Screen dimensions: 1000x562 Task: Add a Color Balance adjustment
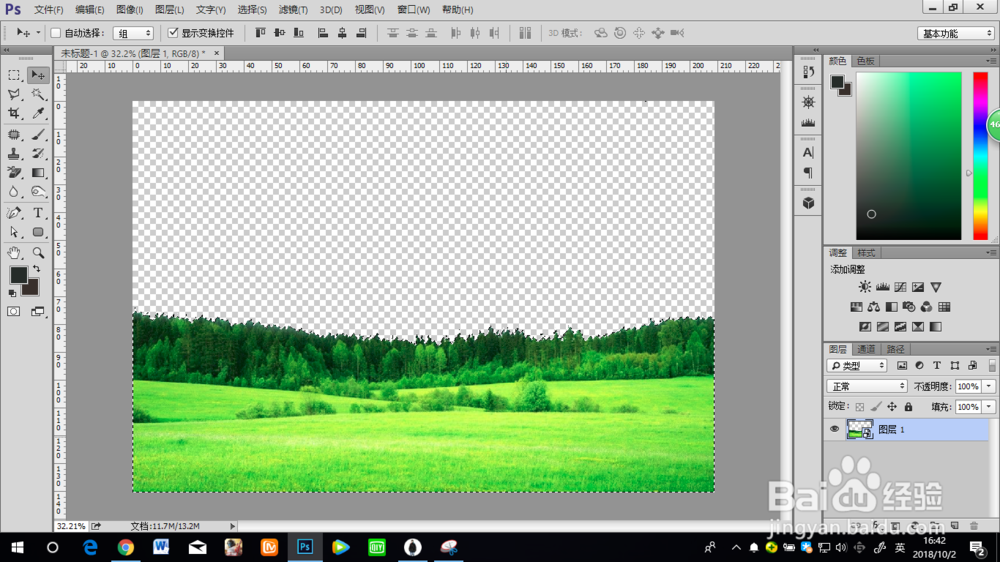pos(874,307)
